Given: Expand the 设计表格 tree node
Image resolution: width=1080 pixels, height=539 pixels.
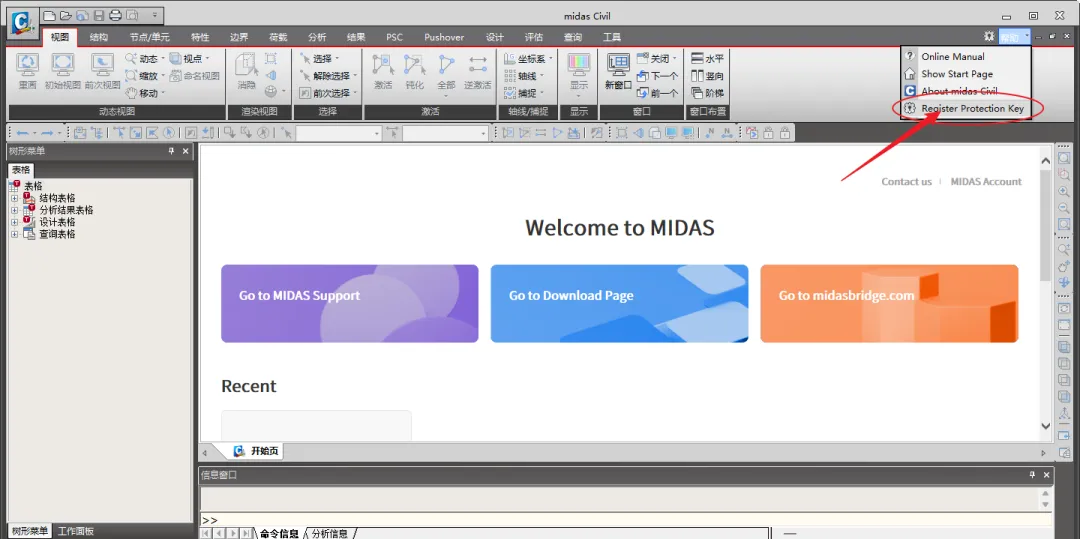Looking at the screenshot, I should click(14, 222).
